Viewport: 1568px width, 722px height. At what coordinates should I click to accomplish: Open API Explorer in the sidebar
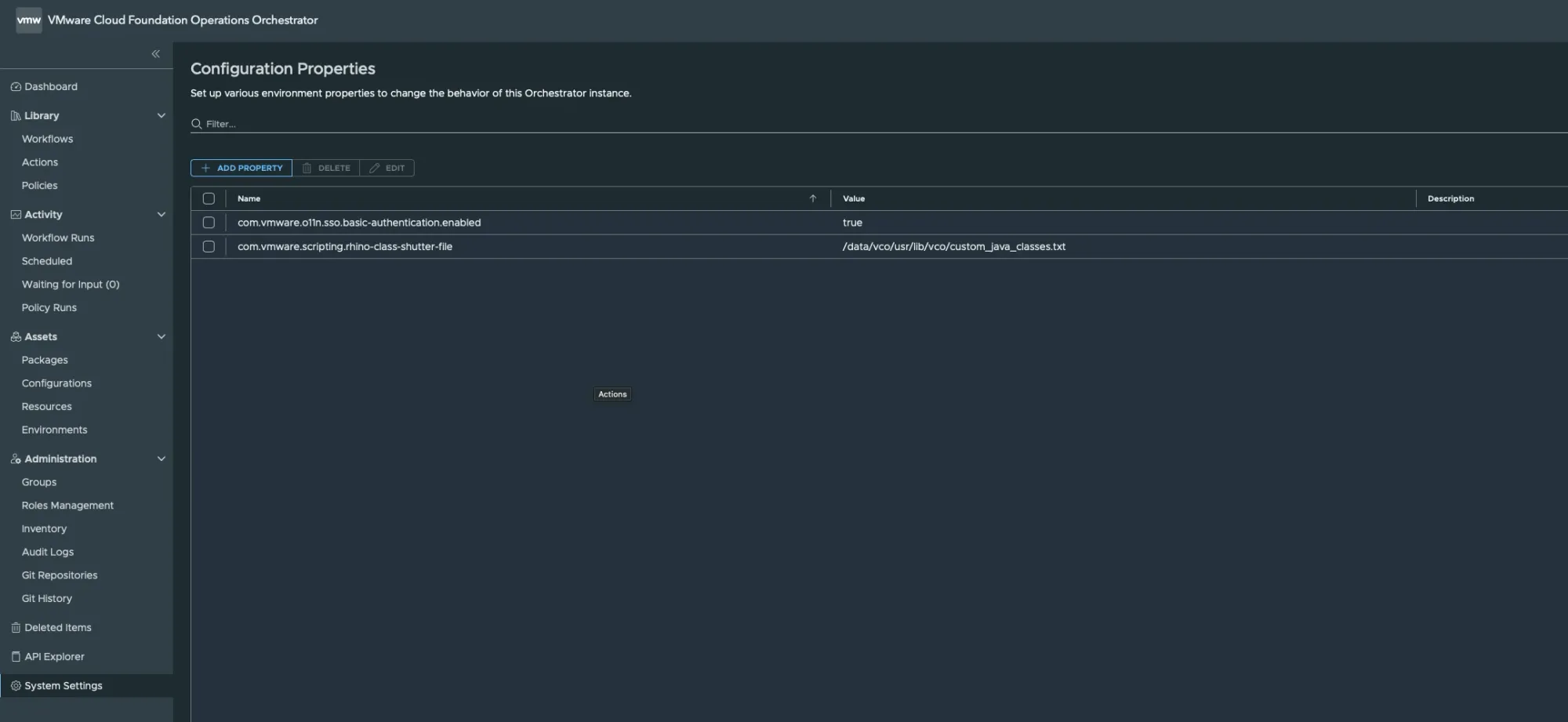tap(54, 657)
